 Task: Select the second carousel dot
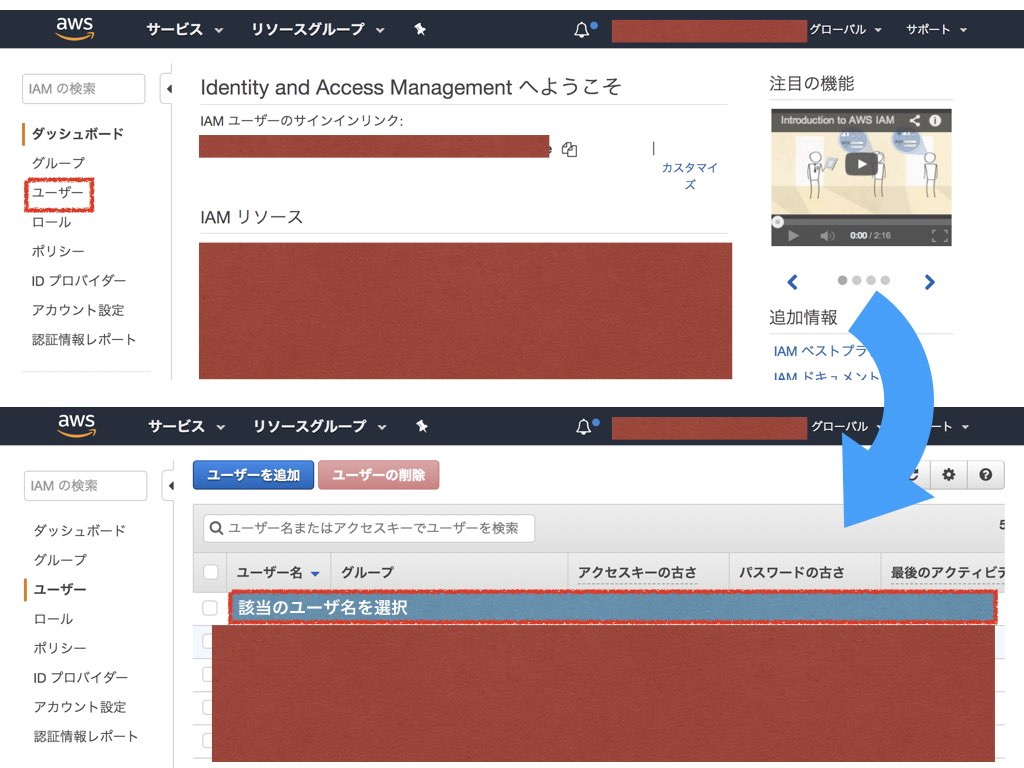[x=857, y=280]
